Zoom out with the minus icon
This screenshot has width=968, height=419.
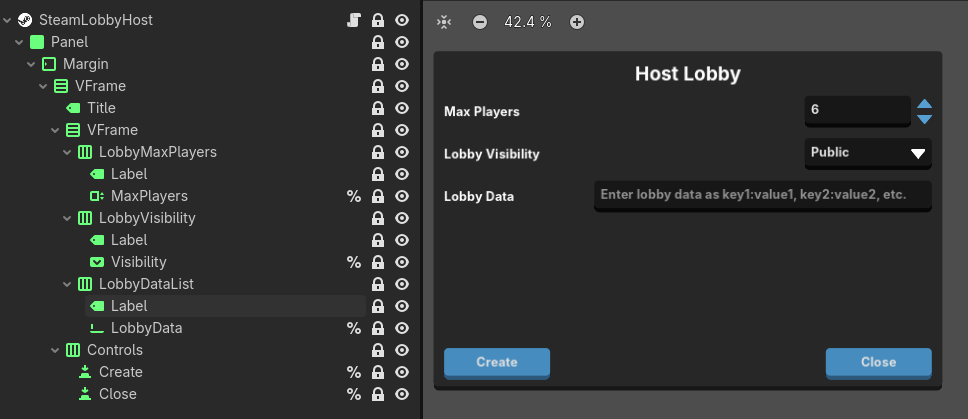(x=480, y=22)
